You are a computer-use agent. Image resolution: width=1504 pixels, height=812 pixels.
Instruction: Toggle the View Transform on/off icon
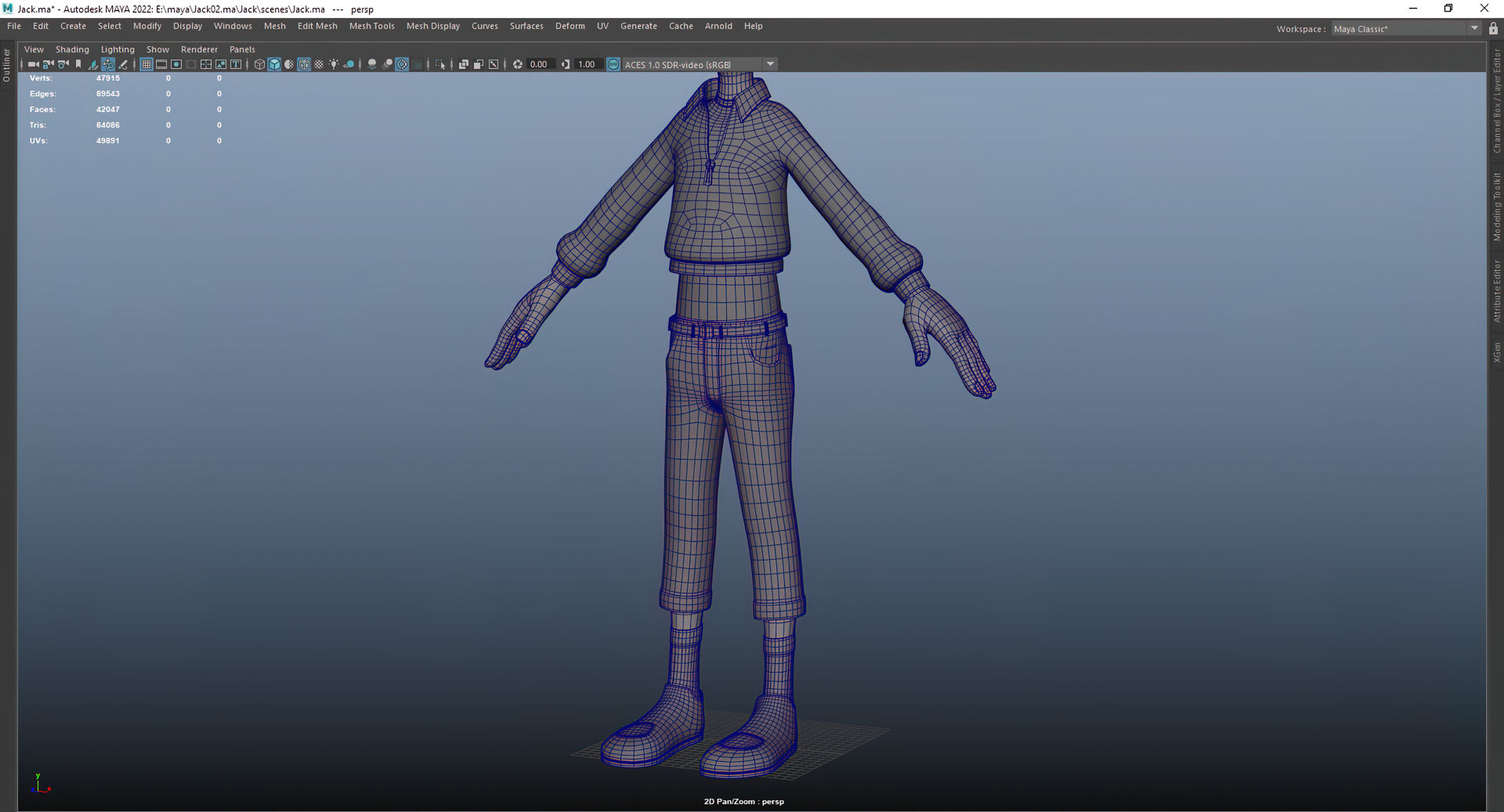coord(613,64)
